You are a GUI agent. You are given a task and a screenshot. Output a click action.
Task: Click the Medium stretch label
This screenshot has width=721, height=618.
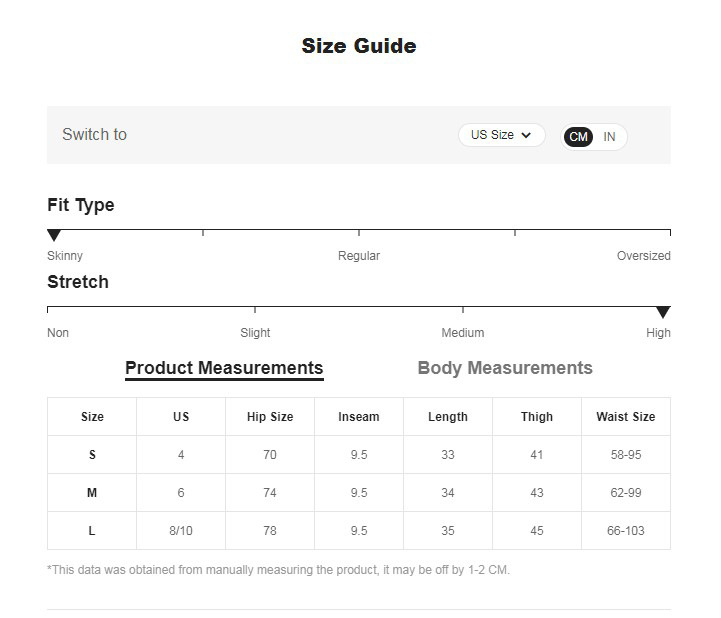[462, 333]
